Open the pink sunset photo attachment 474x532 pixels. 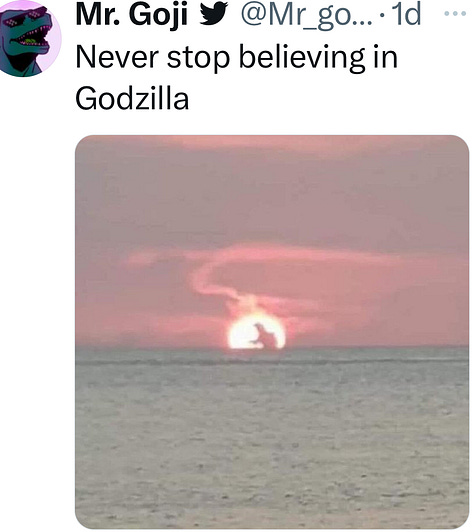[272, 331]
